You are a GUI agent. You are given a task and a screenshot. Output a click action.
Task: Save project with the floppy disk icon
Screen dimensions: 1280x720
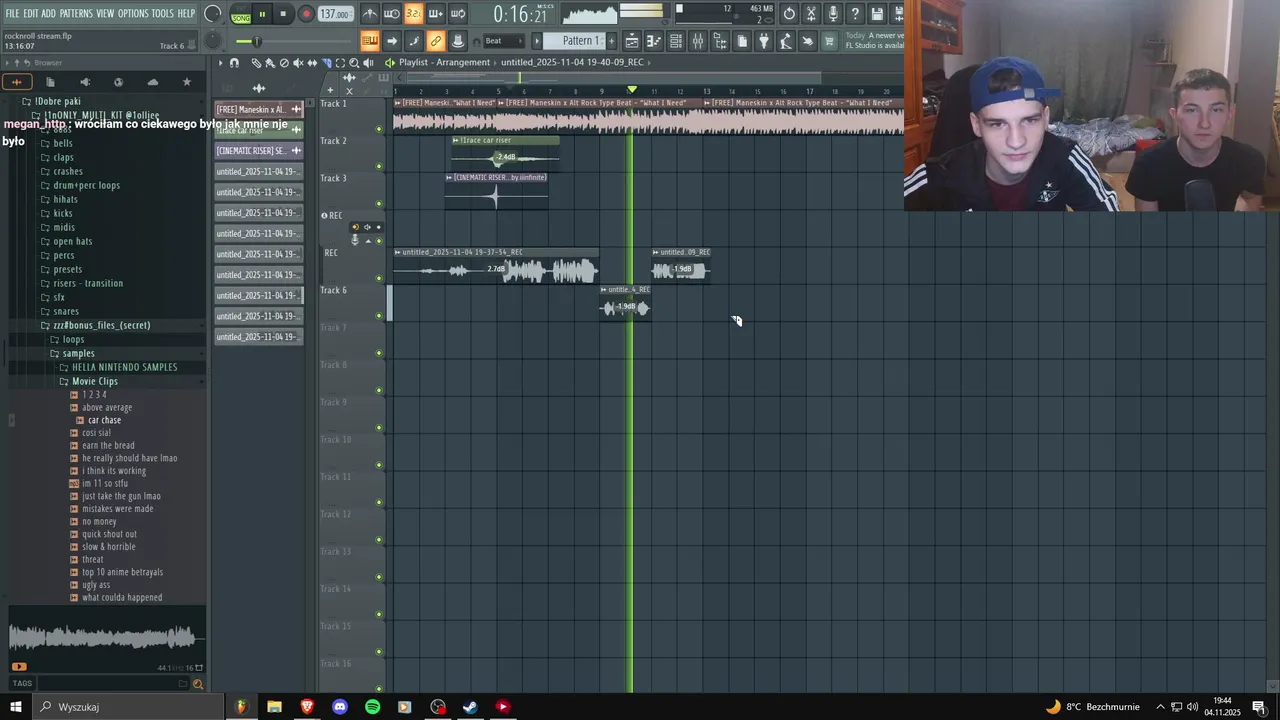(x=878, y=14)
